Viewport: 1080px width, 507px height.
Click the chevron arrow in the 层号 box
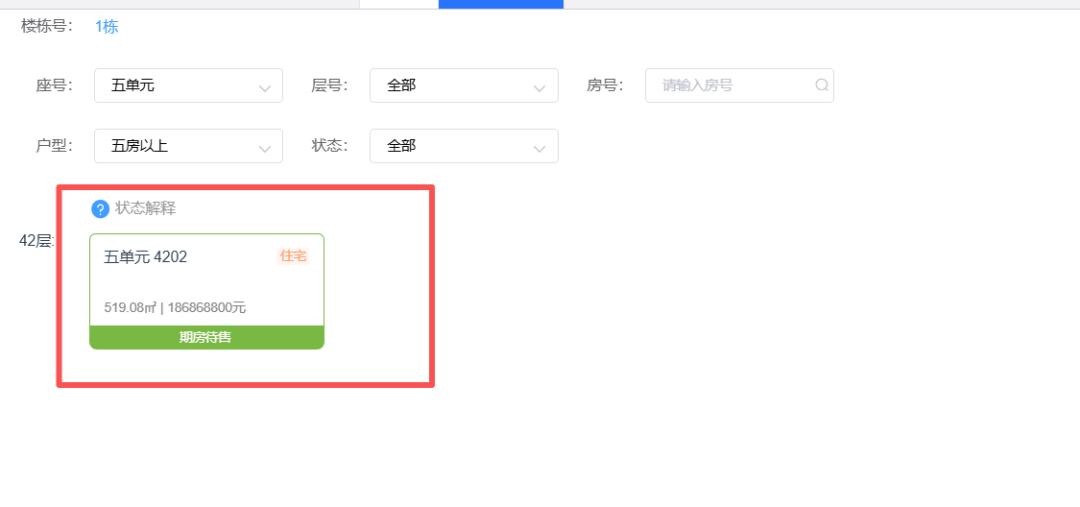540,88
